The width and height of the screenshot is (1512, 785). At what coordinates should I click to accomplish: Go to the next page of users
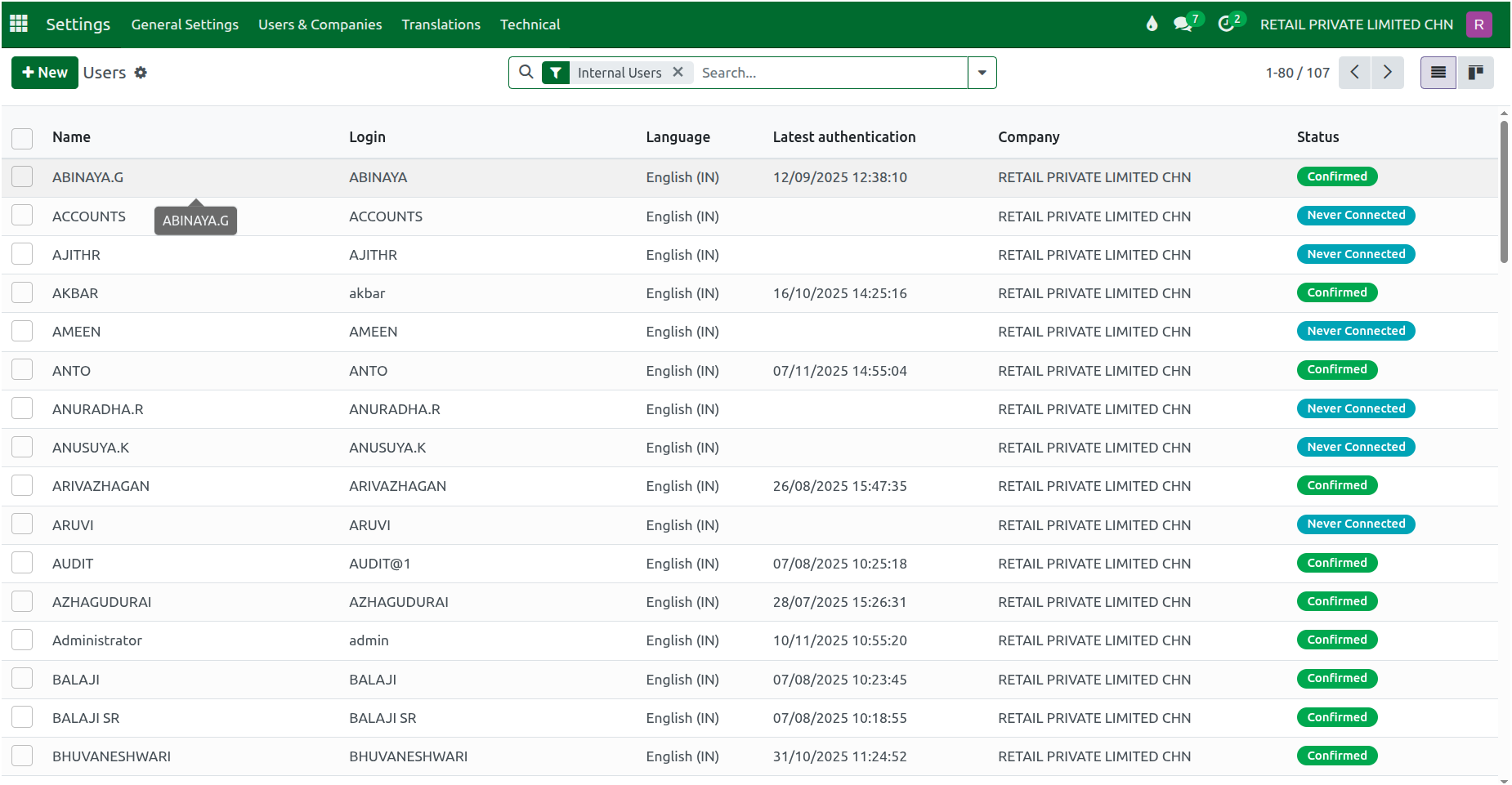(x=1387, y=73)
